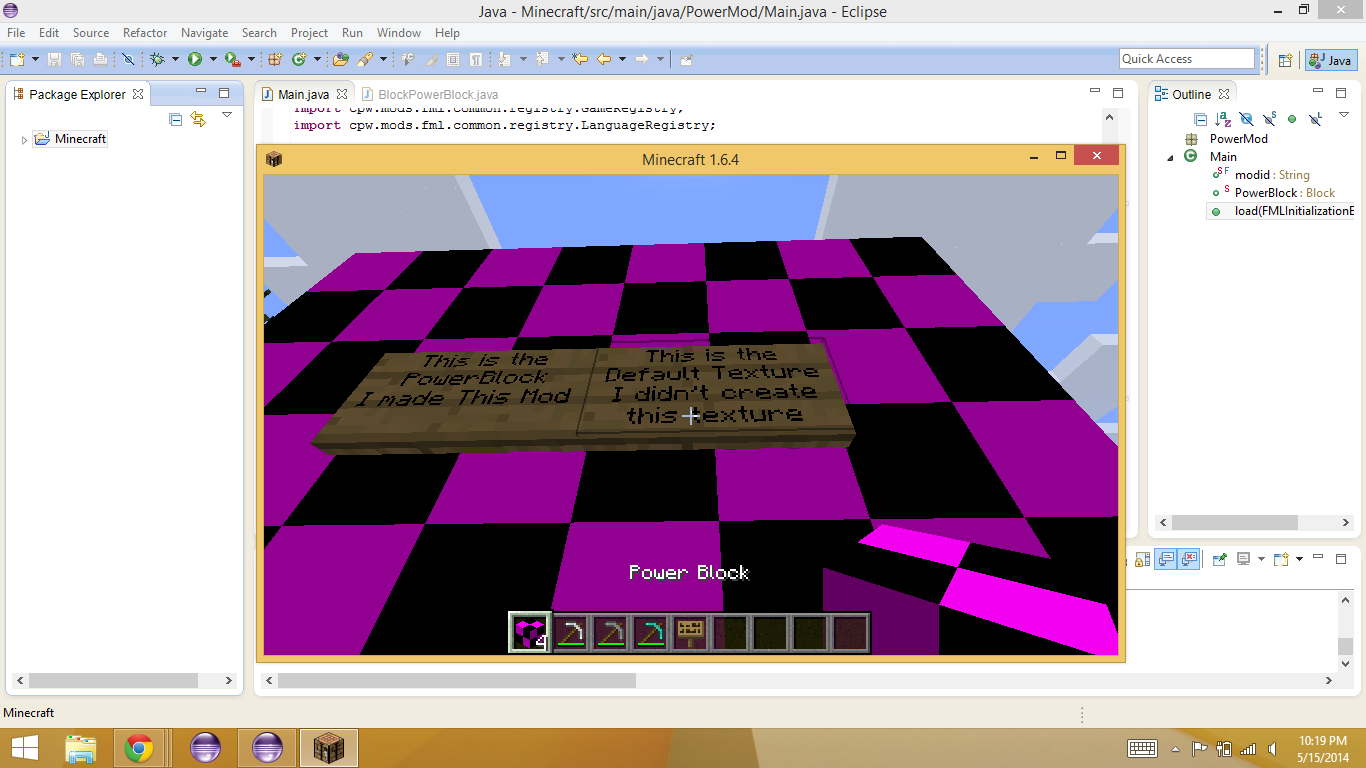Click the Windows Start button
This screenshot has height=768, width=1366.
[x=24, y=747]
